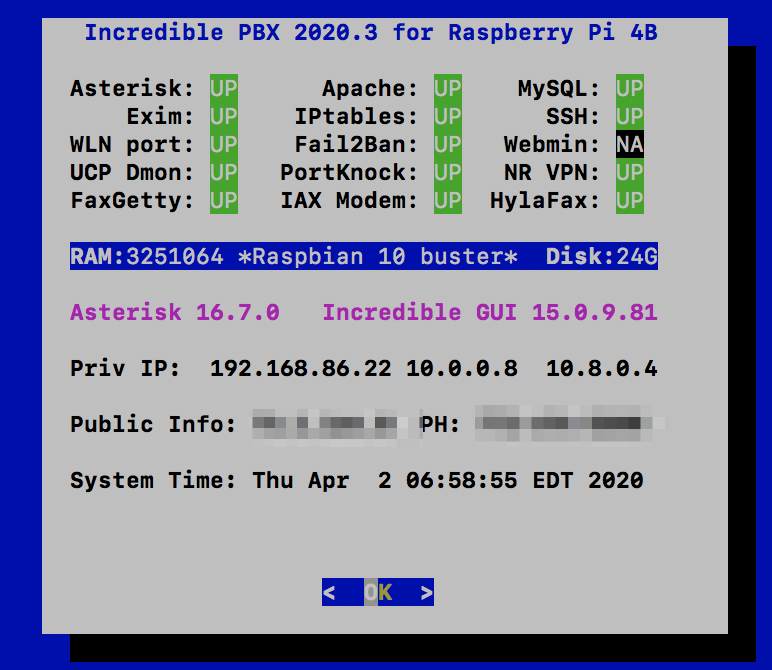Click the time 06:58:55

tap(462, 480)
